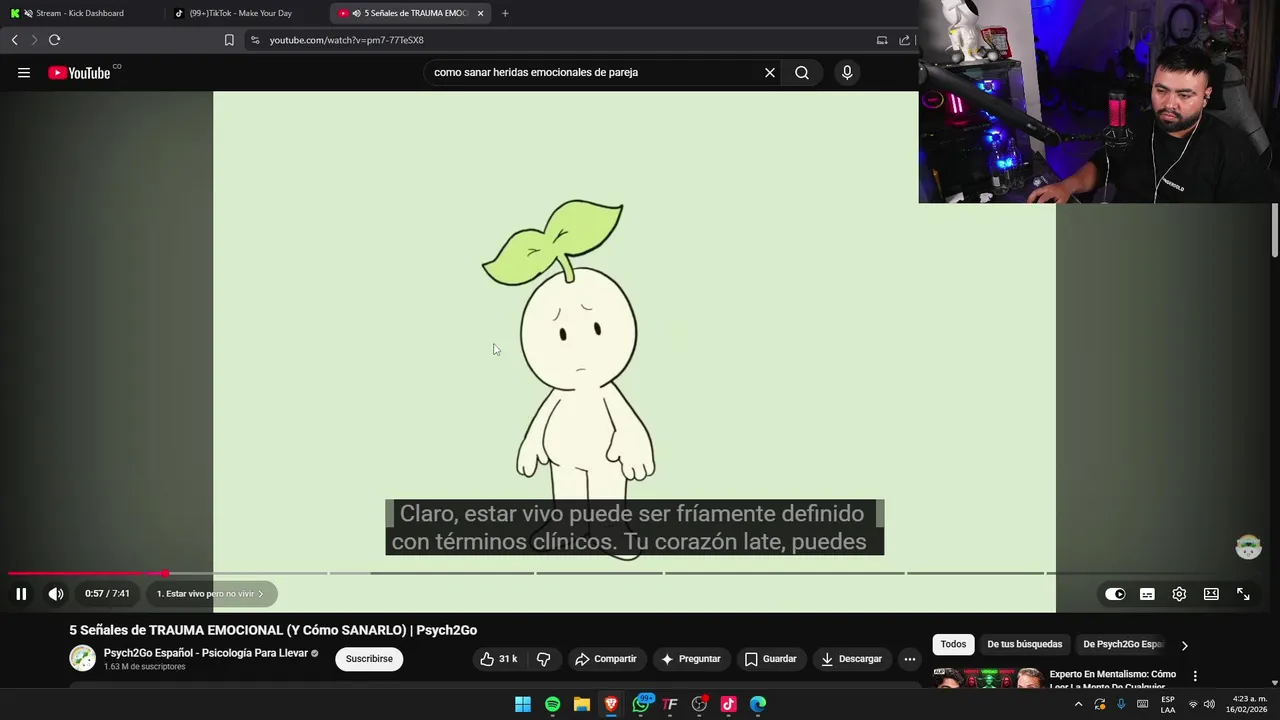Clear the search query with the X
The image size is (1280, 720).
pos(770,72)
